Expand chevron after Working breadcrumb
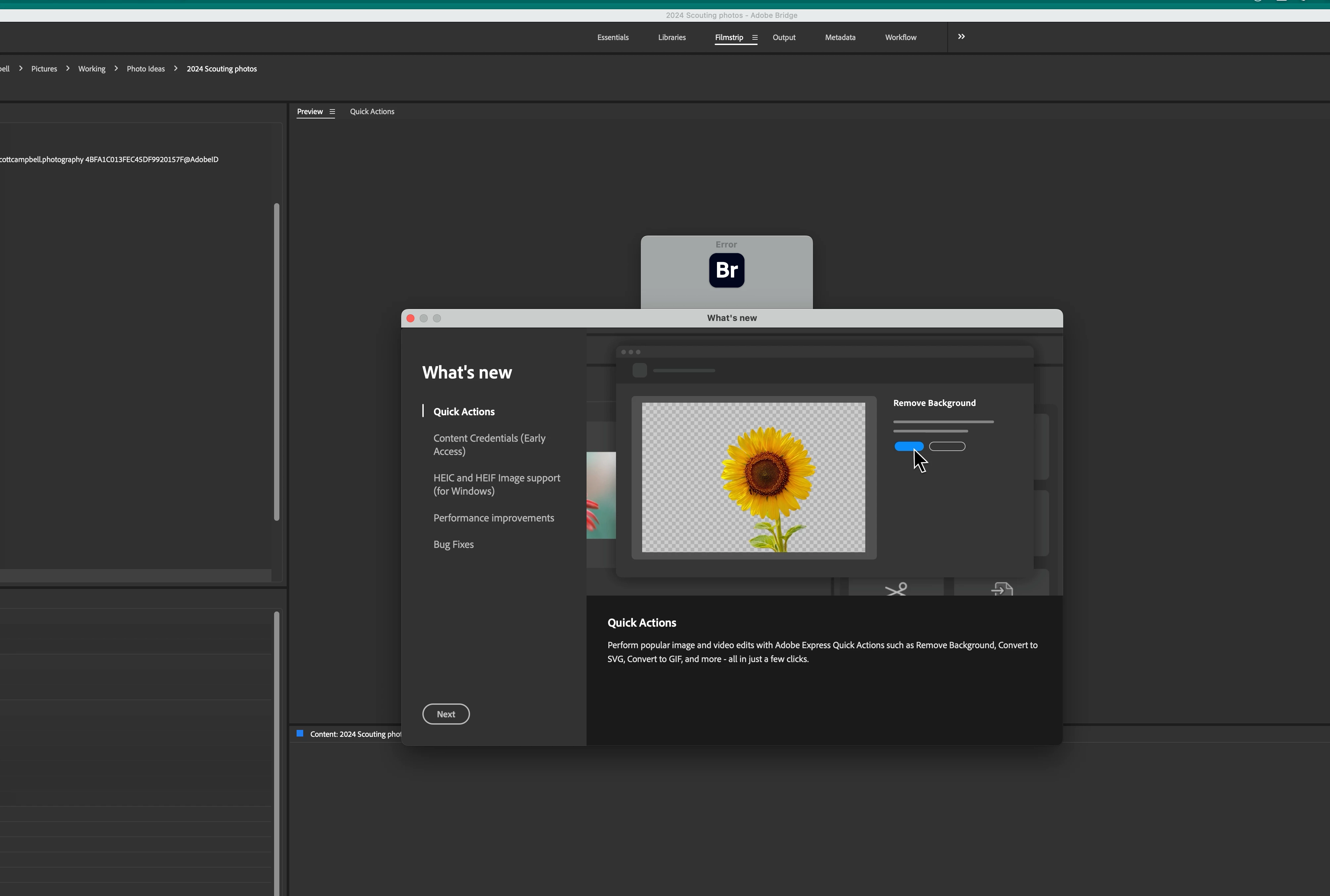 116,68
